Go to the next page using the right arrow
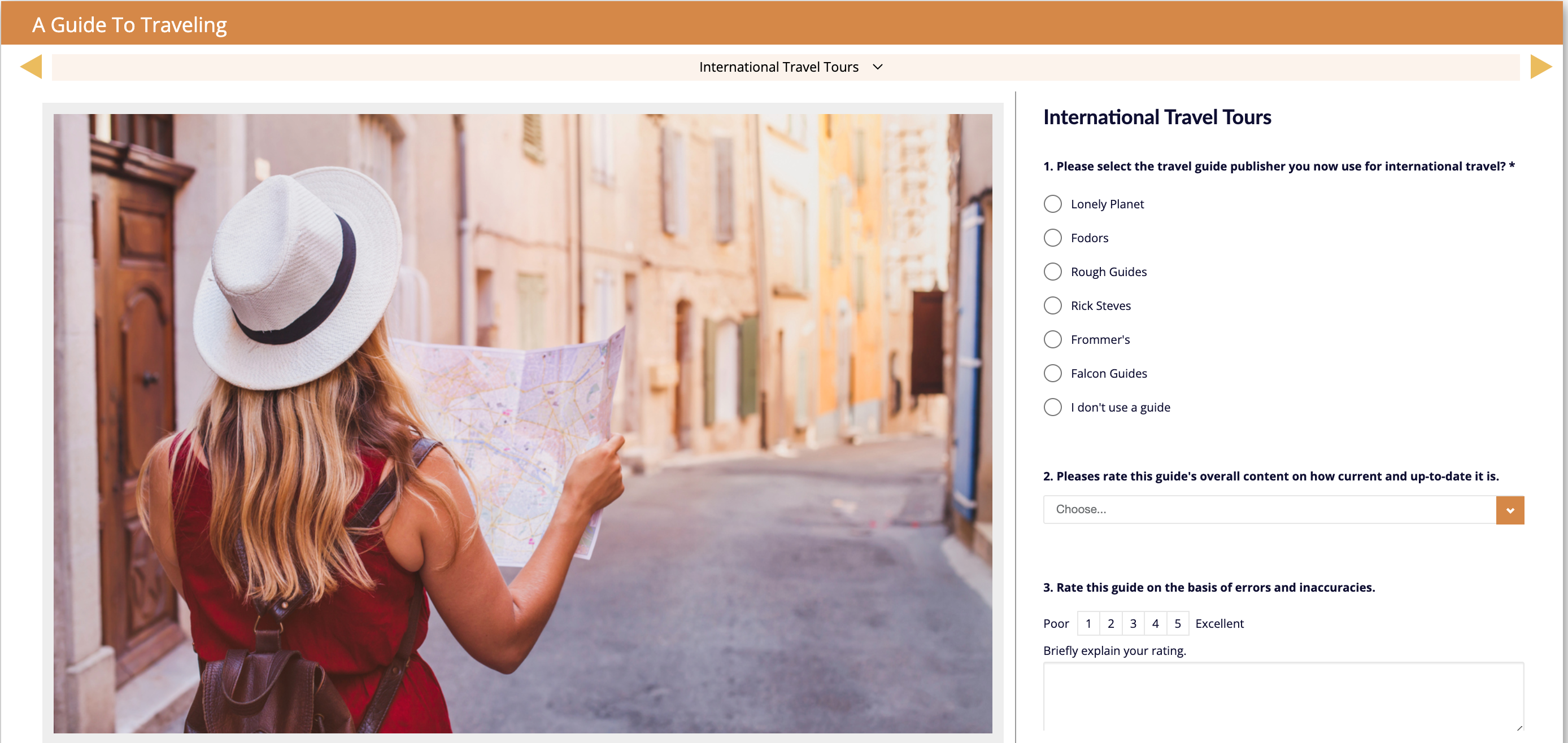 pyautogui.click(x=1541, y=66)
